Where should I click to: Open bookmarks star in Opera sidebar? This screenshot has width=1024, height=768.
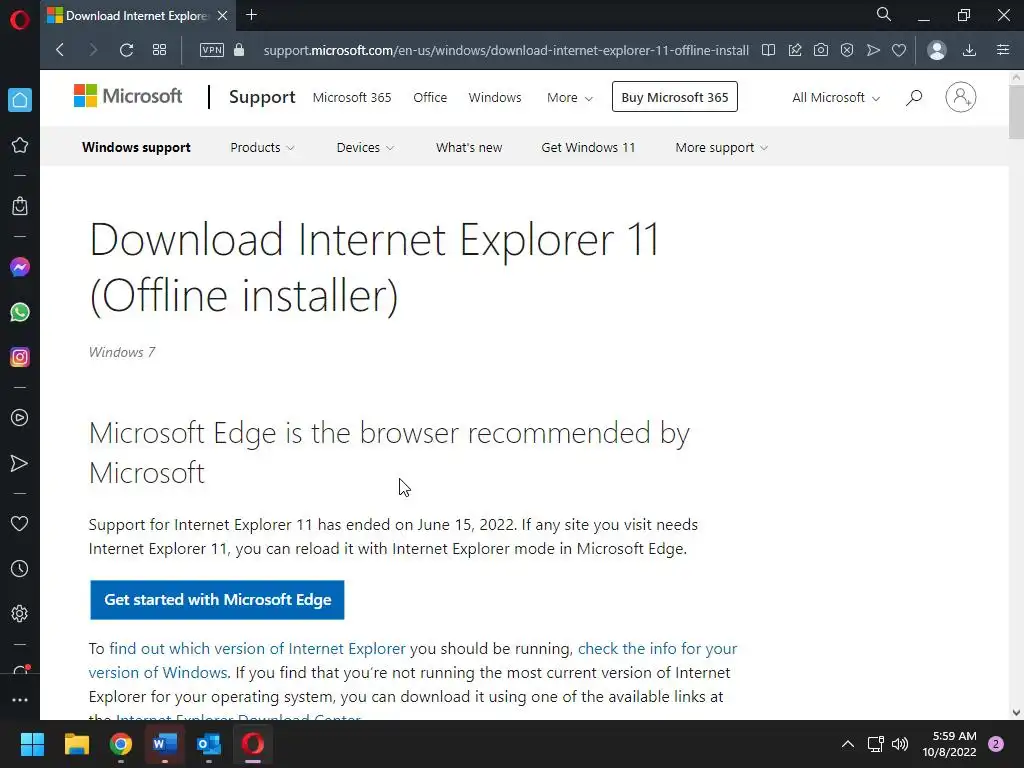pyautogui.click(x=20, y=145)
